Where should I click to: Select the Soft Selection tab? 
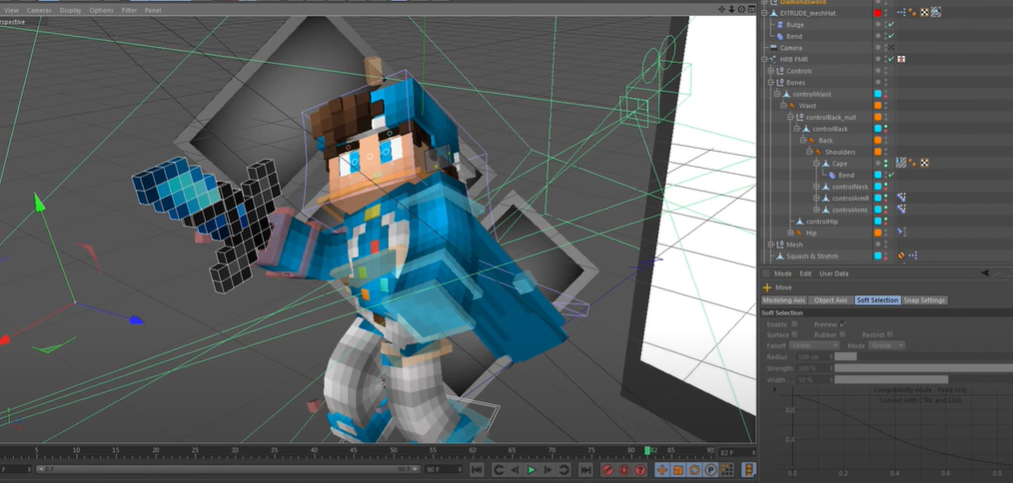click(x=877, y=300)
